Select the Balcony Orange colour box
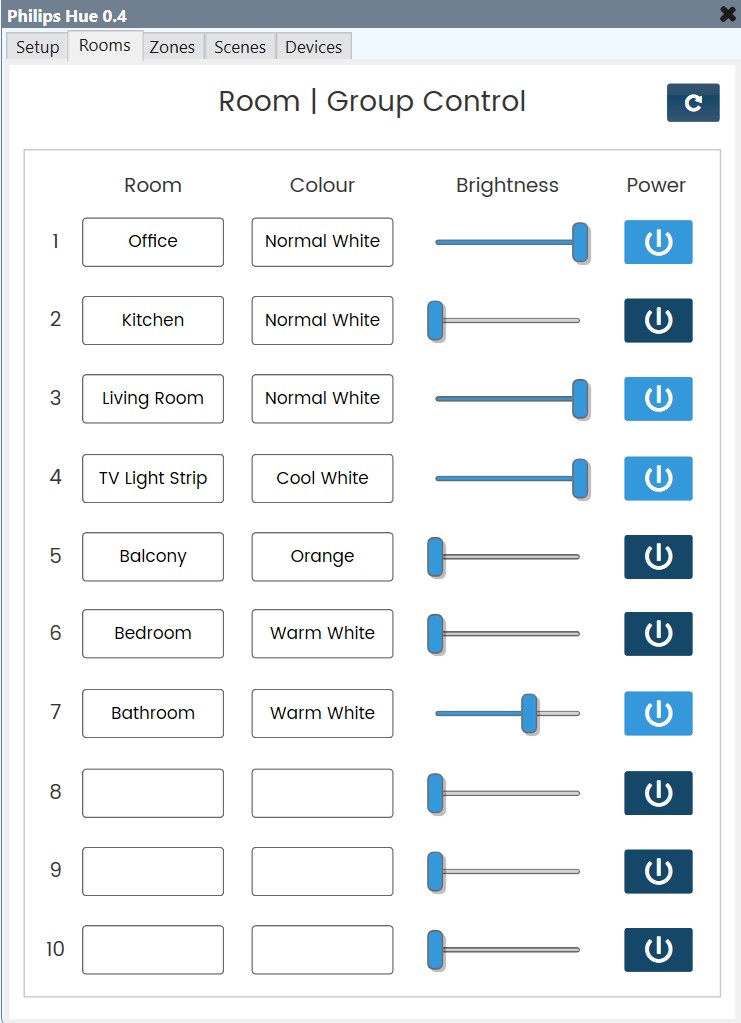This screenshot has height=1023, width=741. coord(322,556)
